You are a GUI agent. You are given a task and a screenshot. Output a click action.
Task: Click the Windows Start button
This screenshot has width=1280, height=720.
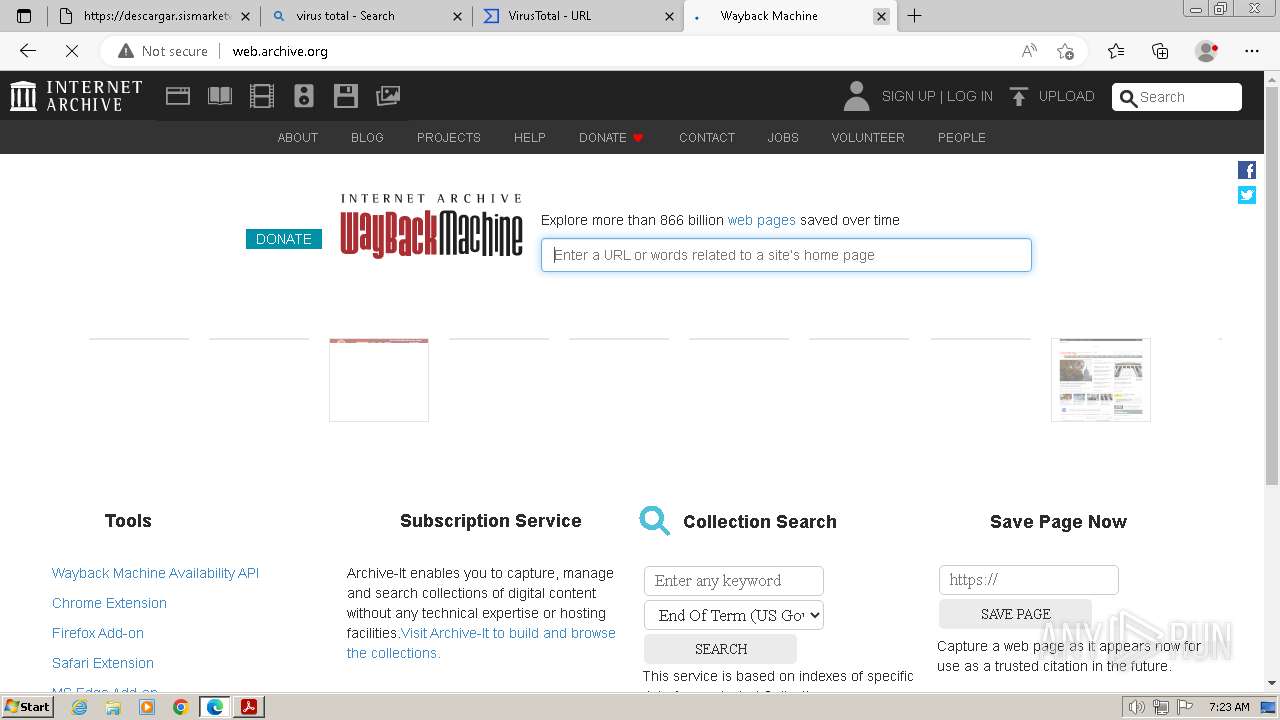(28, 707)
